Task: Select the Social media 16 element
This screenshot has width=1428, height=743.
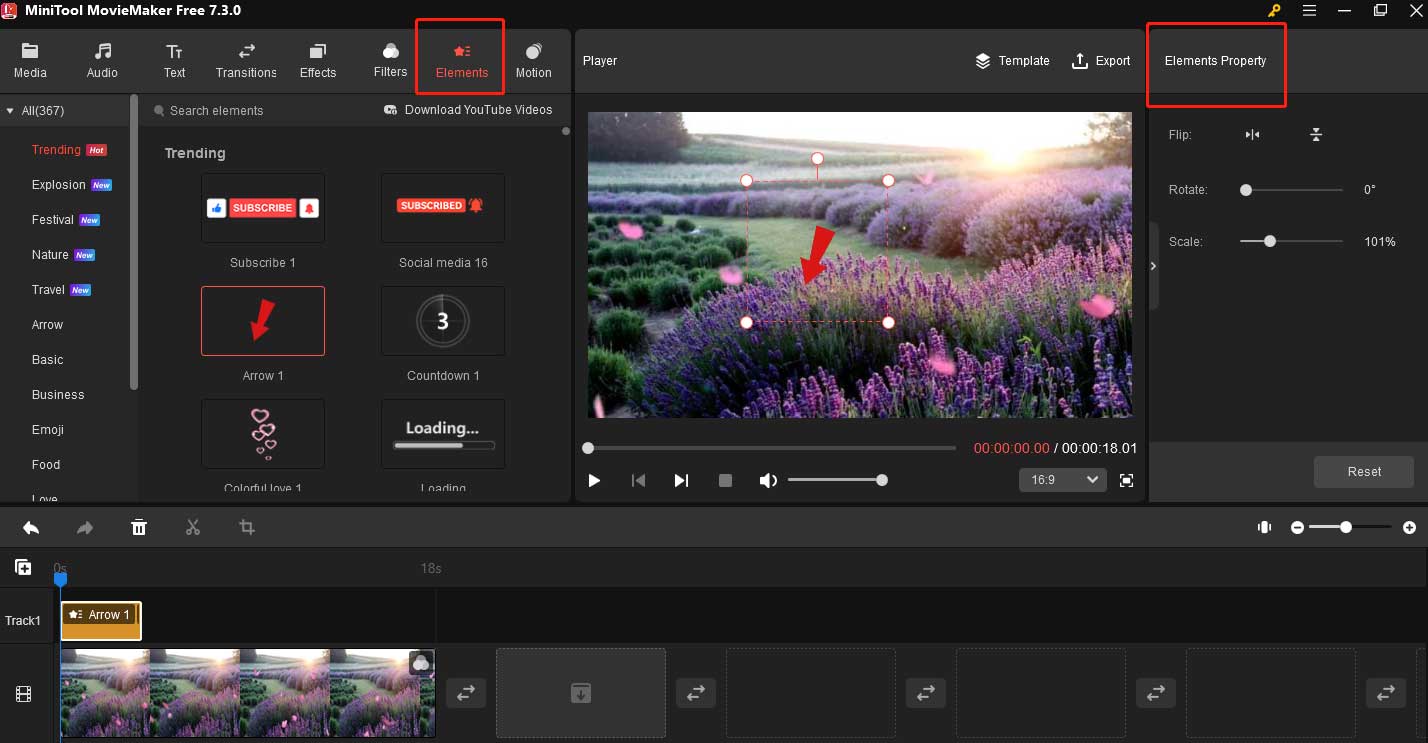Action: (443, 208)
